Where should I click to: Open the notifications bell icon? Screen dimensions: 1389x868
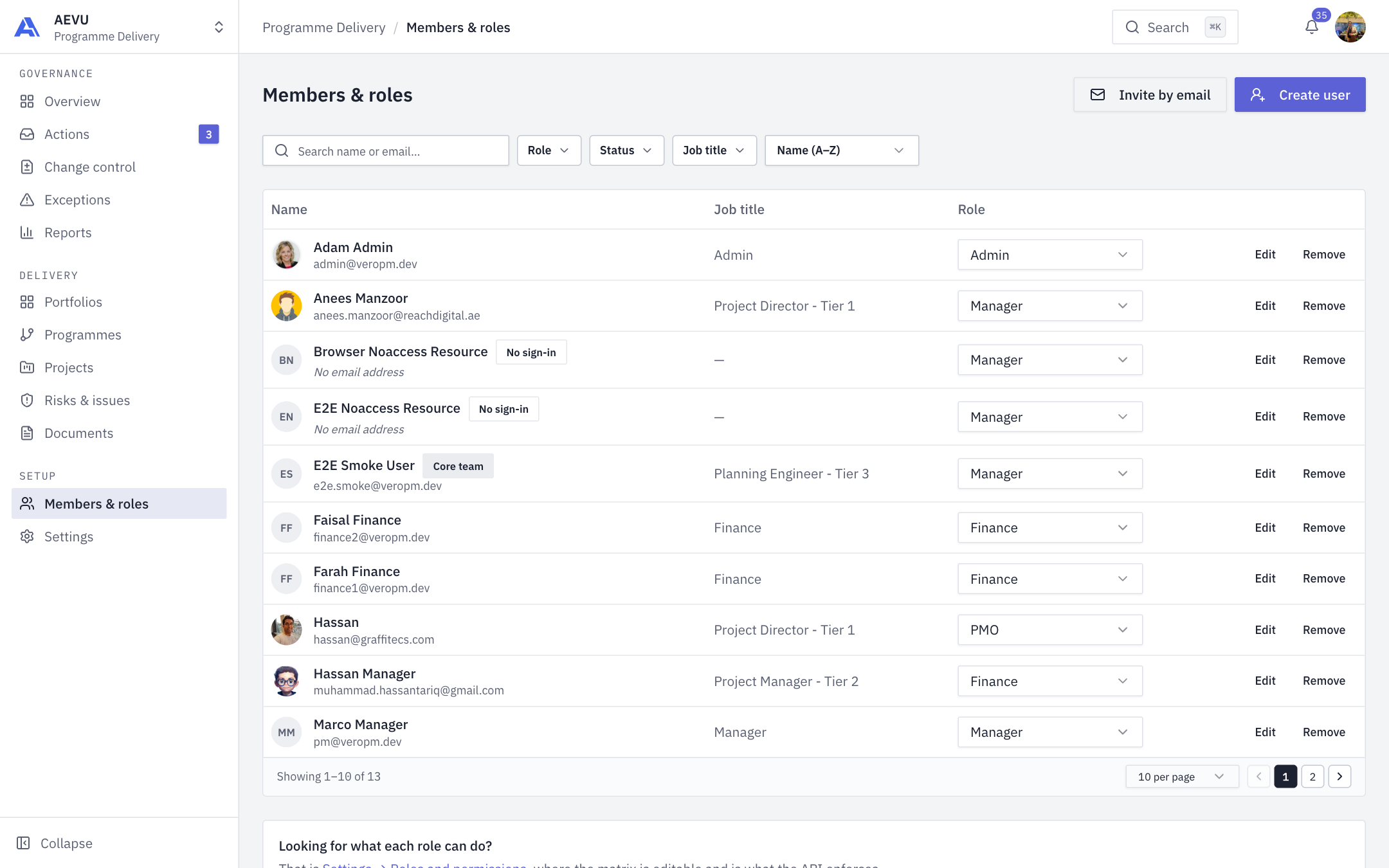point(1312,27)
